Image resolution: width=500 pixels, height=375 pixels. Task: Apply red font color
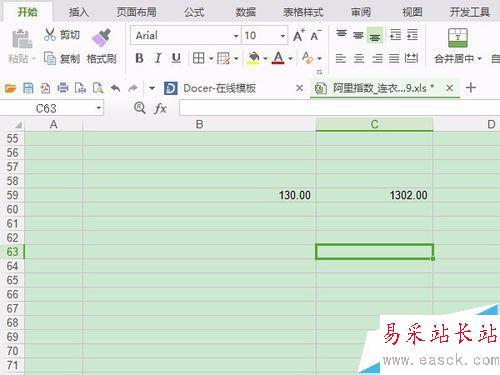point(278,58)
